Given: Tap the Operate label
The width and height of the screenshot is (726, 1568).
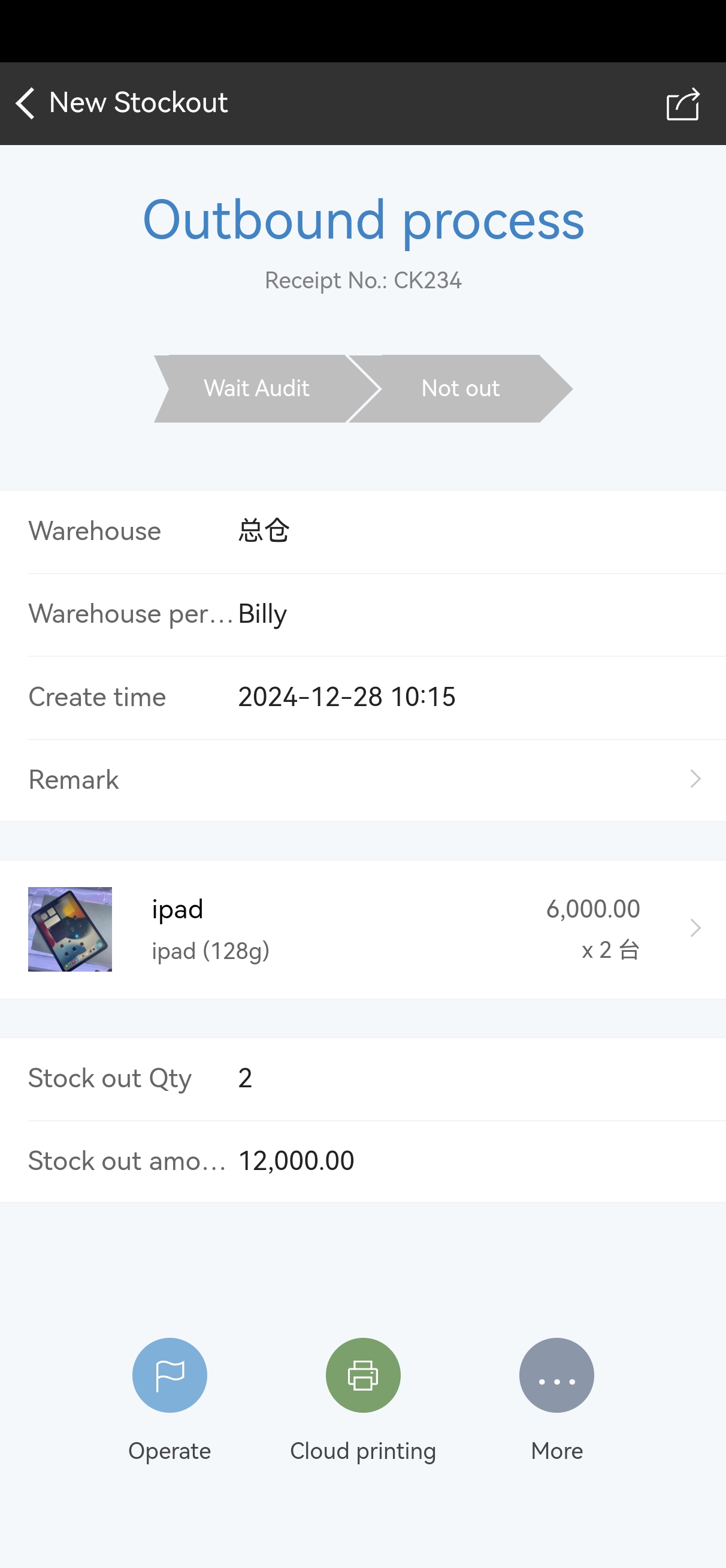Looking at the screenshot, I should 170,1451.
